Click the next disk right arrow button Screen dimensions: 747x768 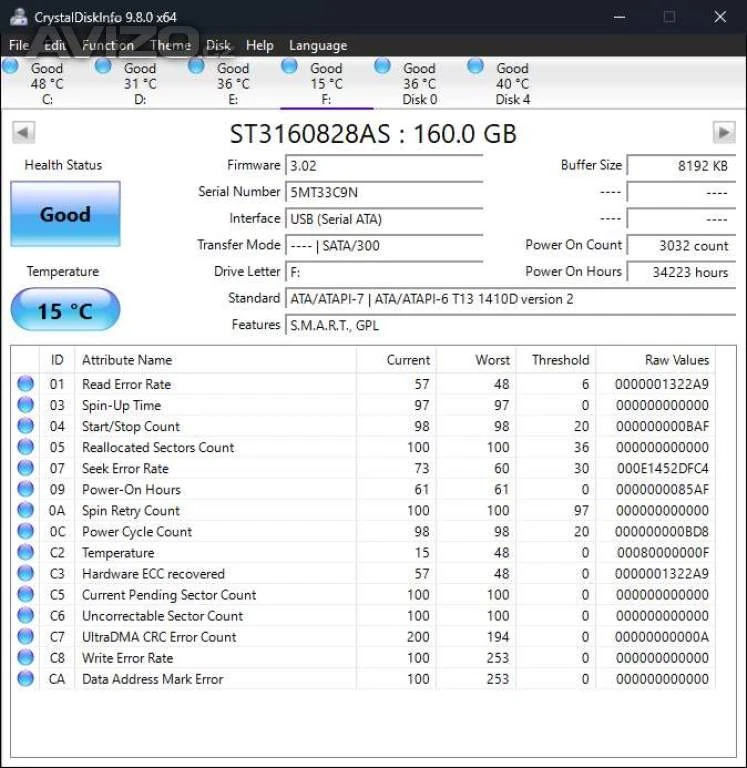(723, 133)
